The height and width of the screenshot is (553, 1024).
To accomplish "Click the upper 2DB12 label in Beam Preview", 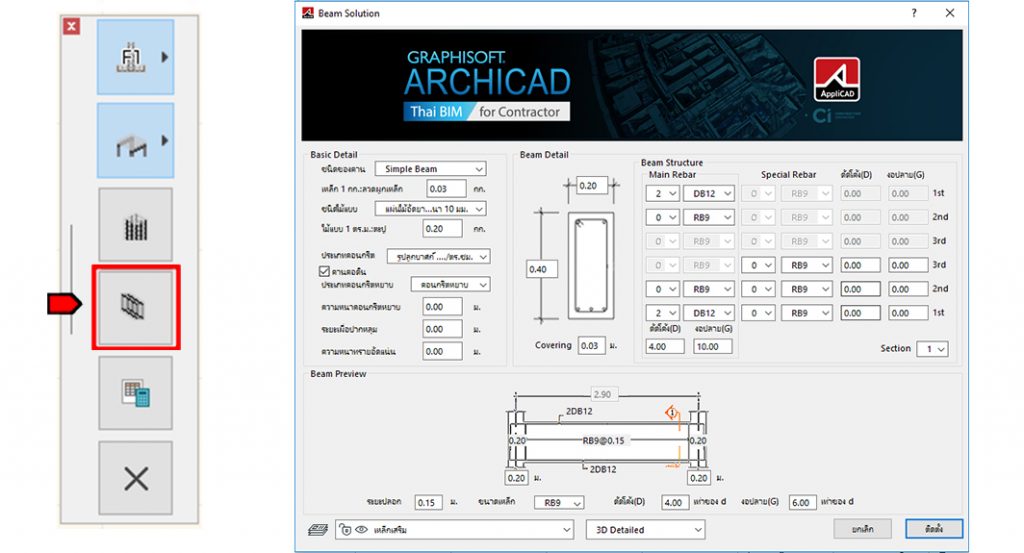I will click(579, 411).
